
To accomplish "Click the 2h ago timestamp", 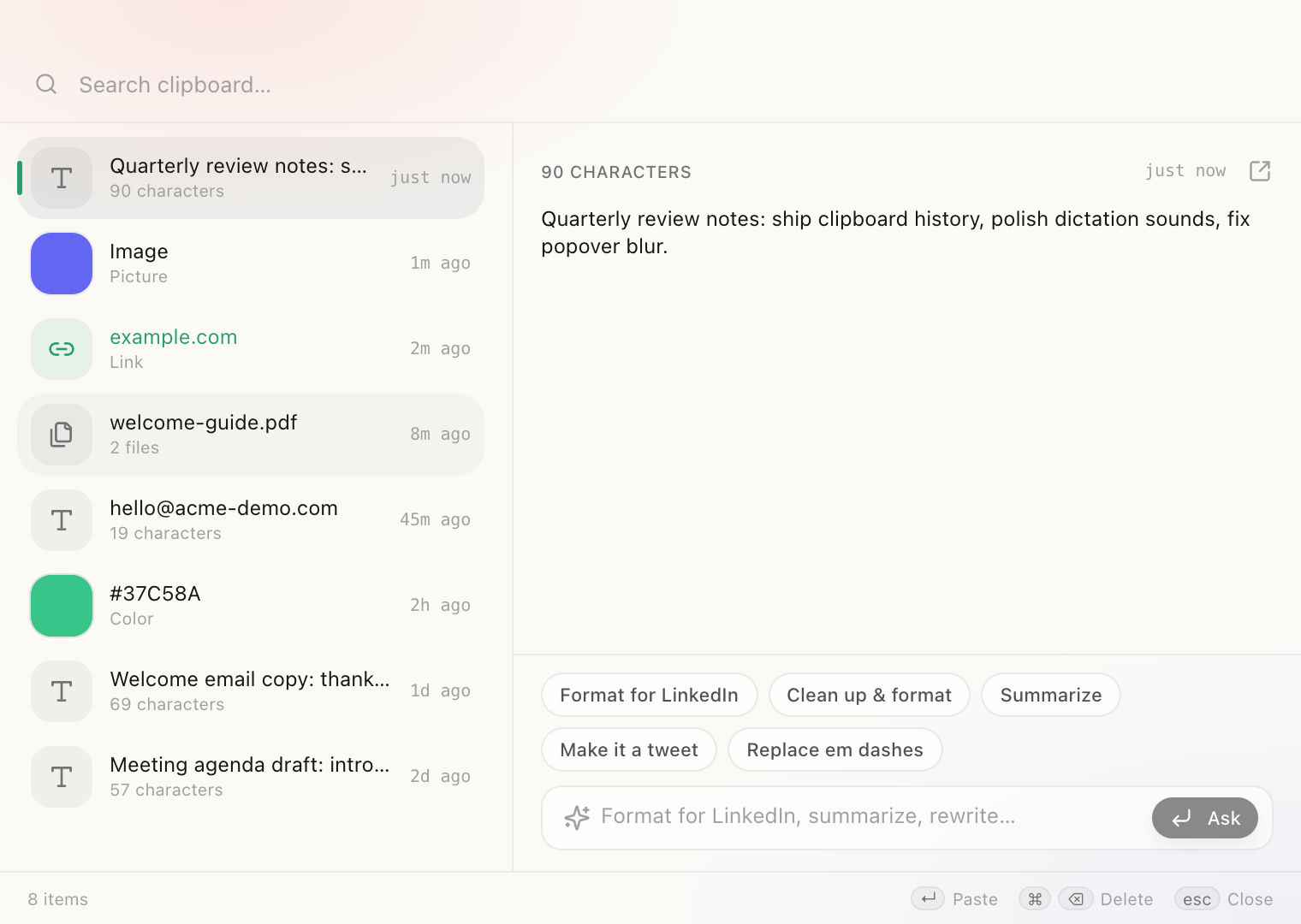I will tap(440, 605).
